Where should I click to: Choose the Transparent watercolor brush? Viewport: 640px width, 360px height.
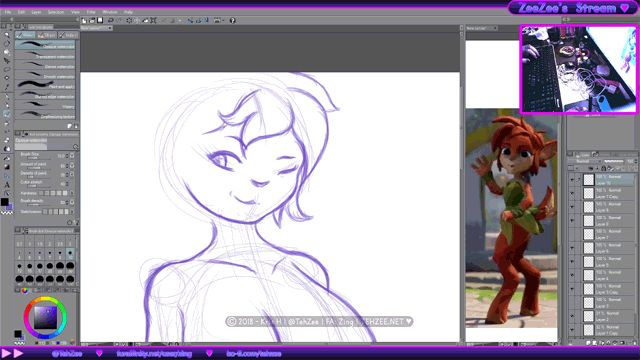point(45,56)
